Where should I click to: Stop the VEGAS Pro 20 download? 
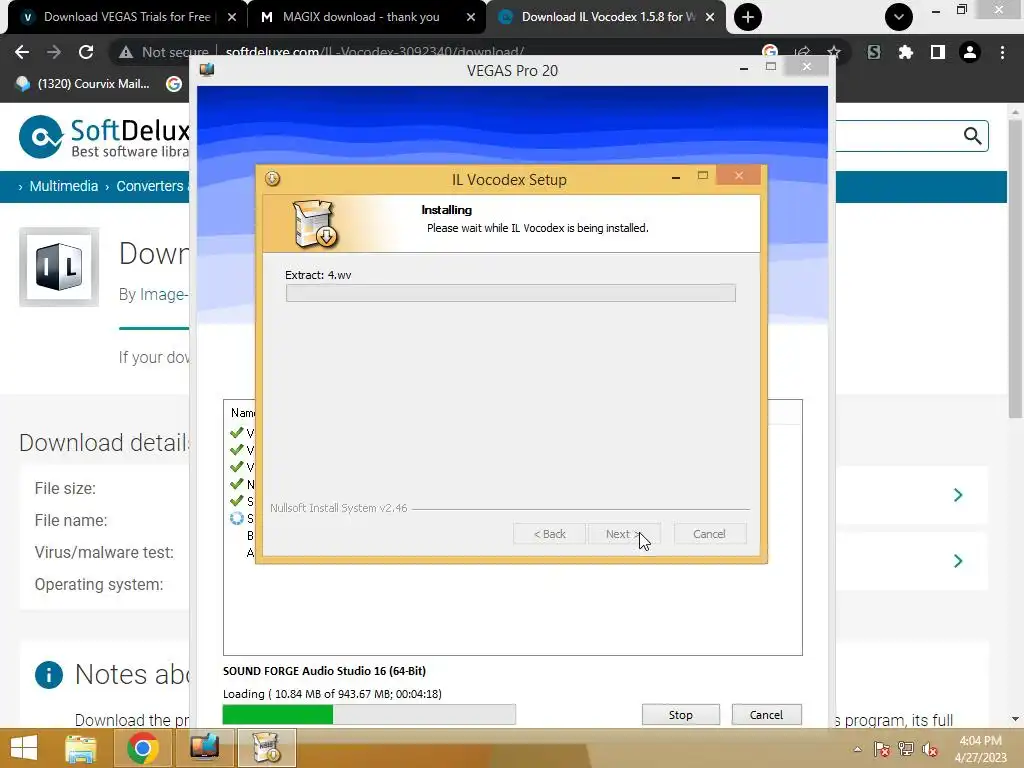tap(680, 715)
